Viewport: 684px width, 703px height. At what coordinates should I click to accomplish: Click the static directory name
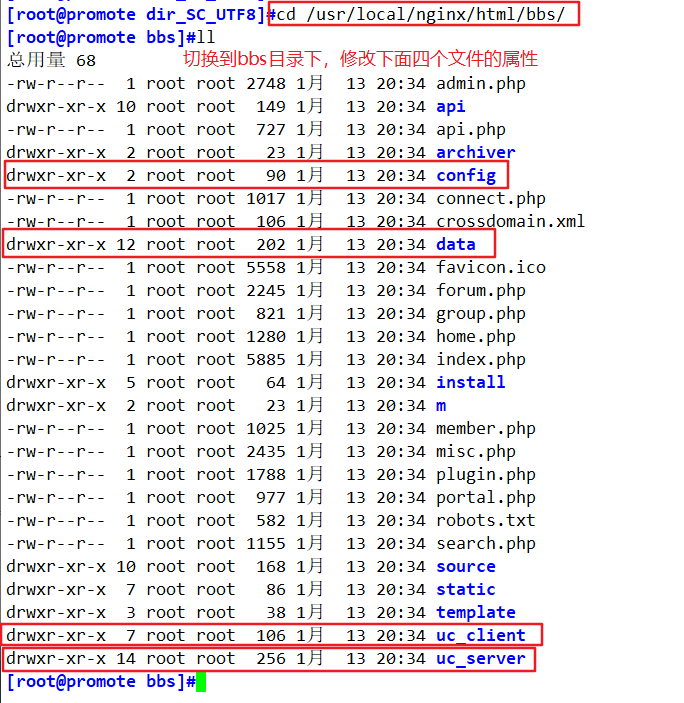tap(466, 590)
